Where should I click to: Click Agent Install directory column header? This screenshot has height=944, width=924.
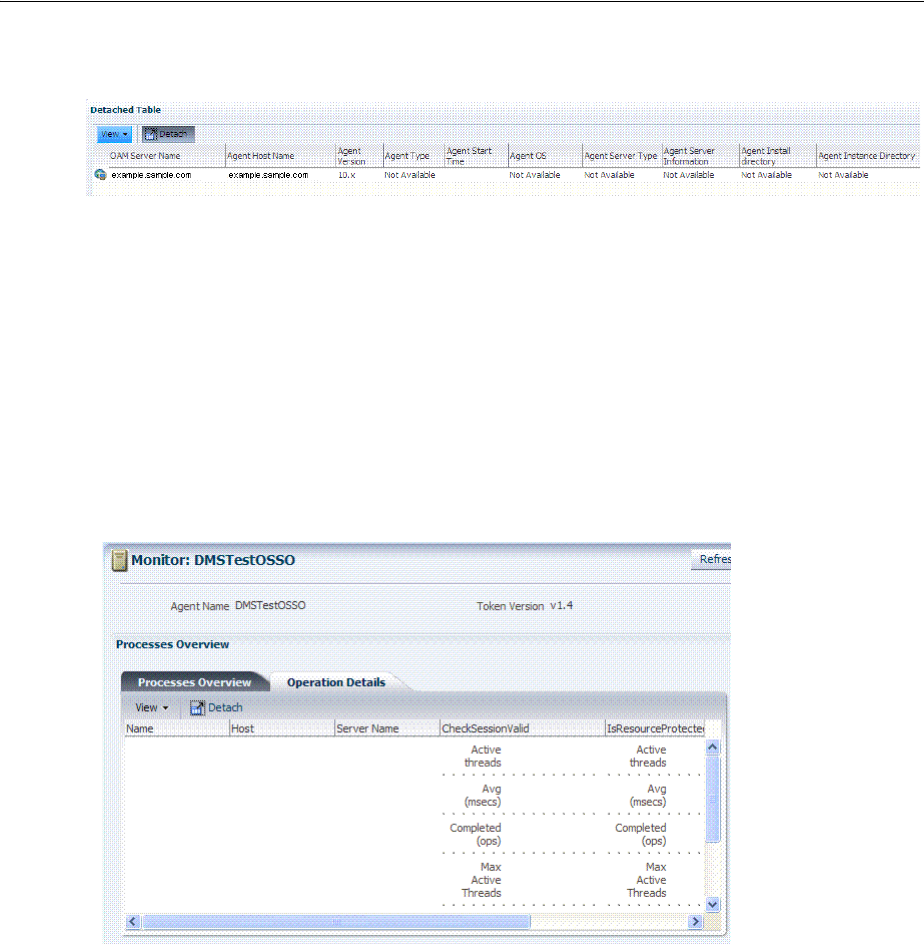point(766,156)
